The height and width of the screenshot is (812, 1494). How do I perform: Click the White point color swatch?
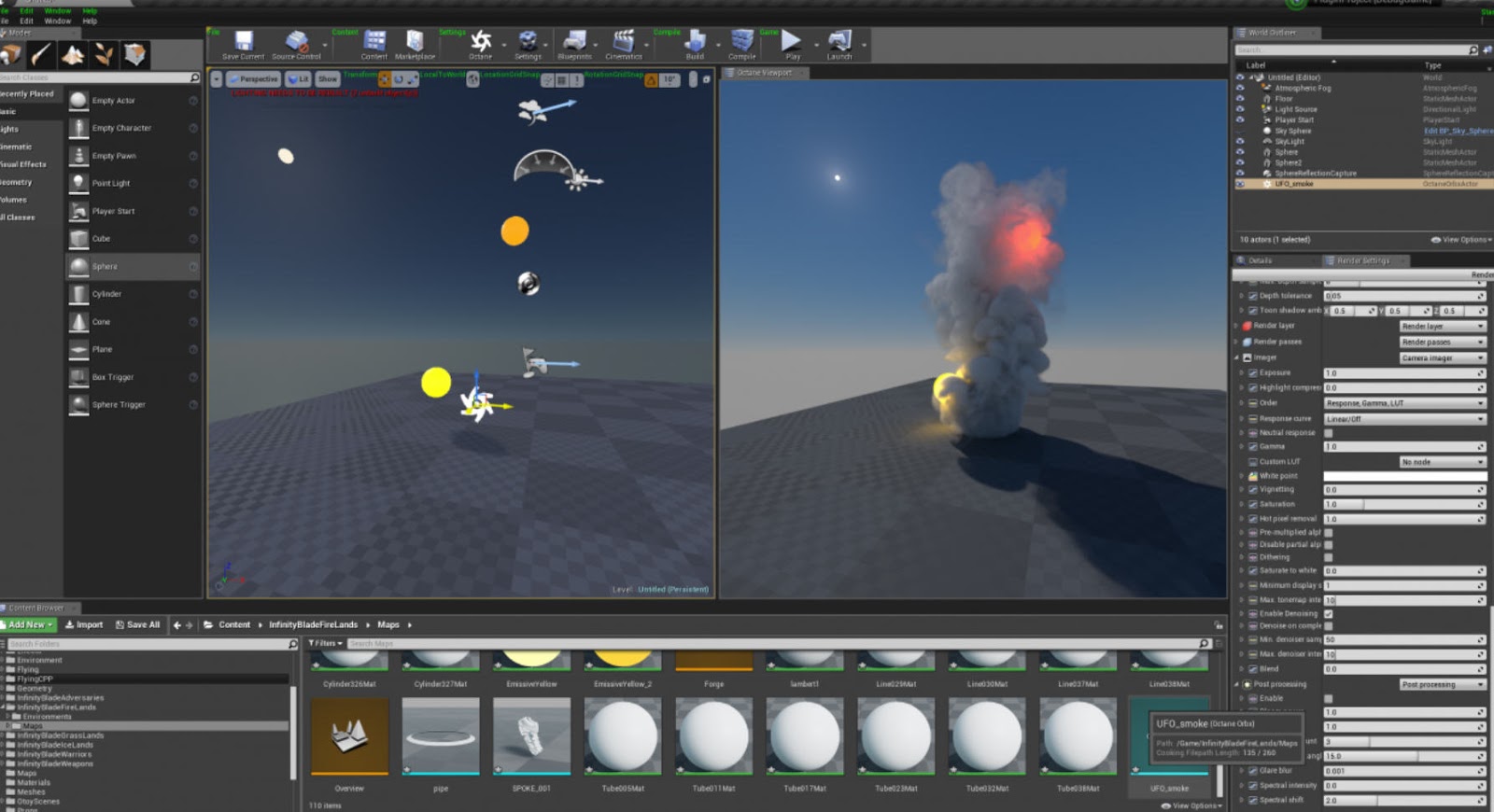point(1404,476)
